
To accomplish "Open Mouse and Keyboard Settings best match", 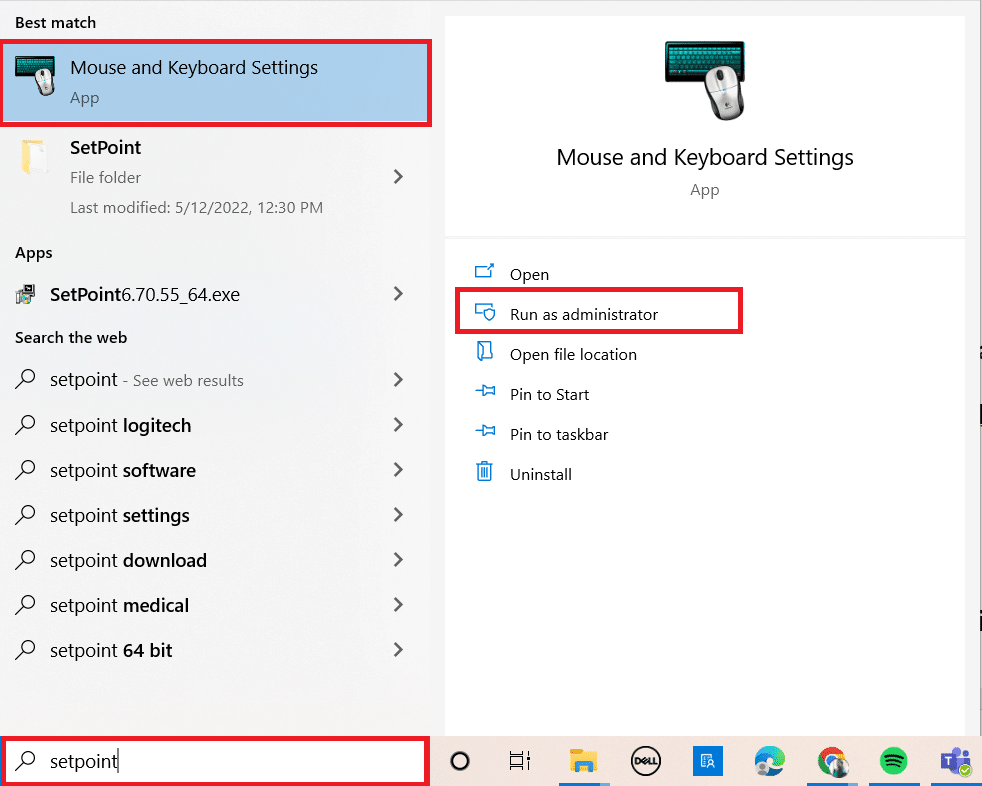I will tap(215, 83).
